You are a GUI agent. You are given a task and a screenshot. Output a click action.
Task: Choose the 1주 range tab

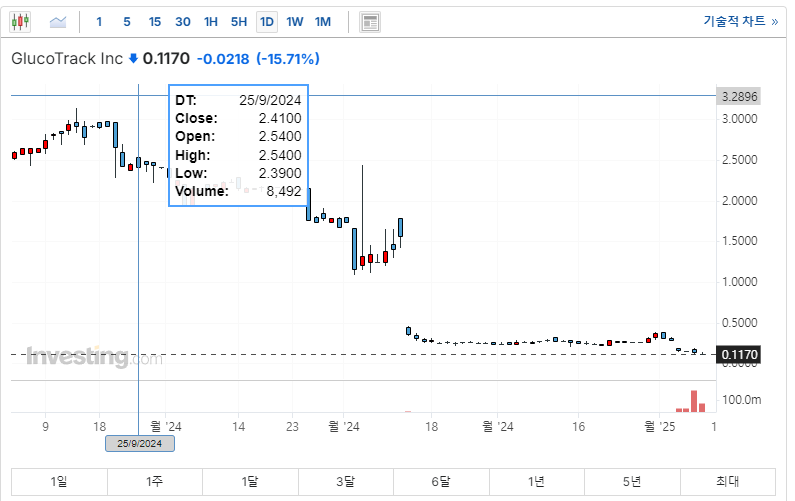(155, 481)
